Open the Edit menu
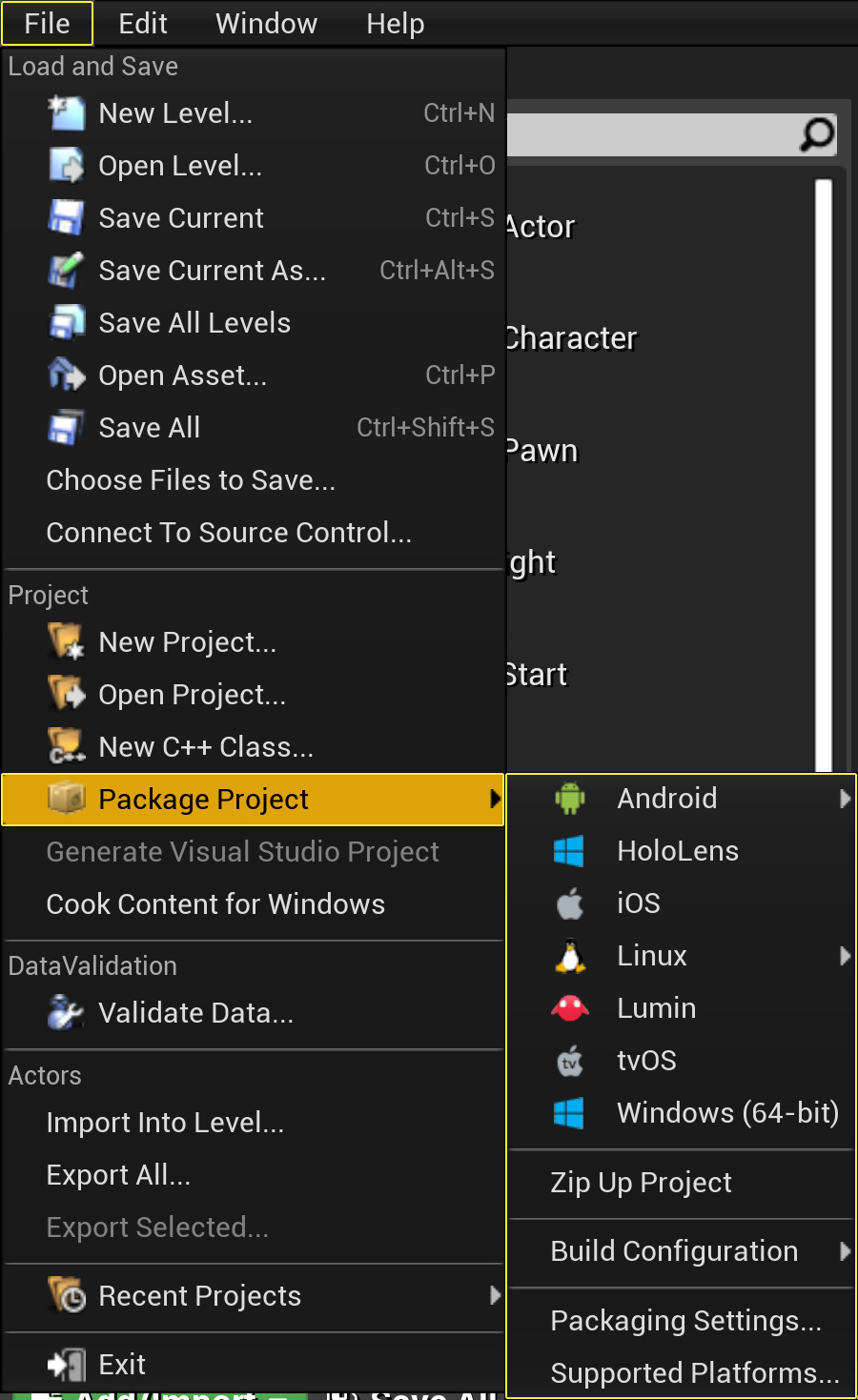 142,23
